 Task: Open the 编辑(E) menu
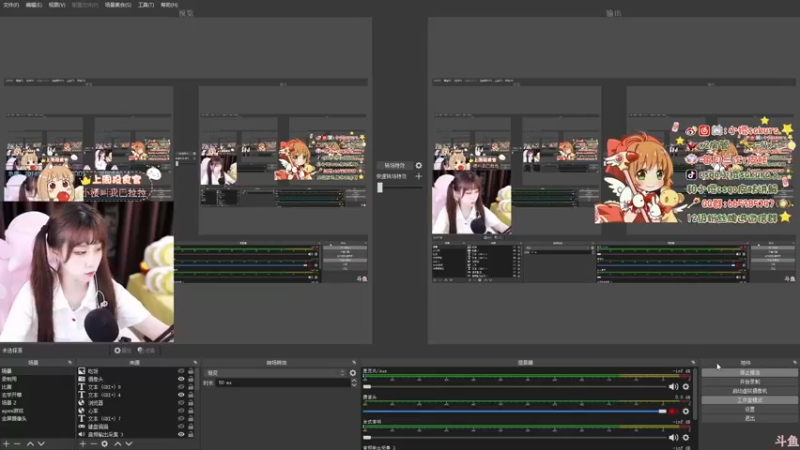coord(34,5)
